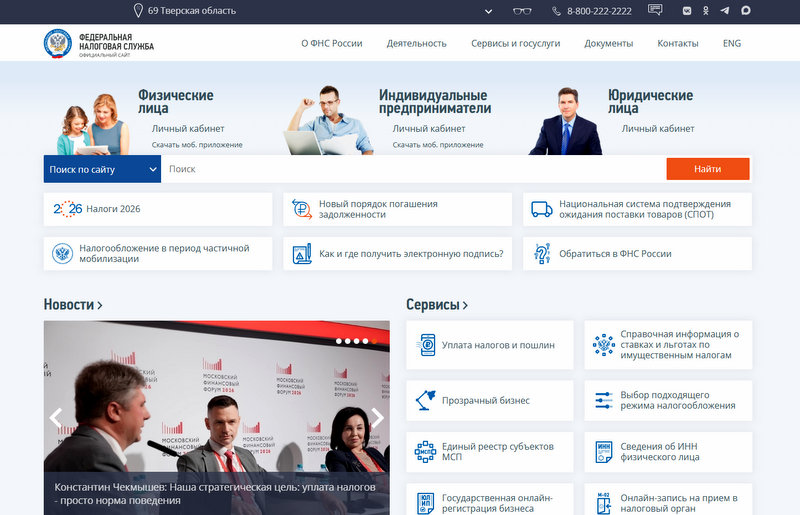This screenshot has width=800, height=515.
Task: Select the last orange carousel dot
Action: 374,341
